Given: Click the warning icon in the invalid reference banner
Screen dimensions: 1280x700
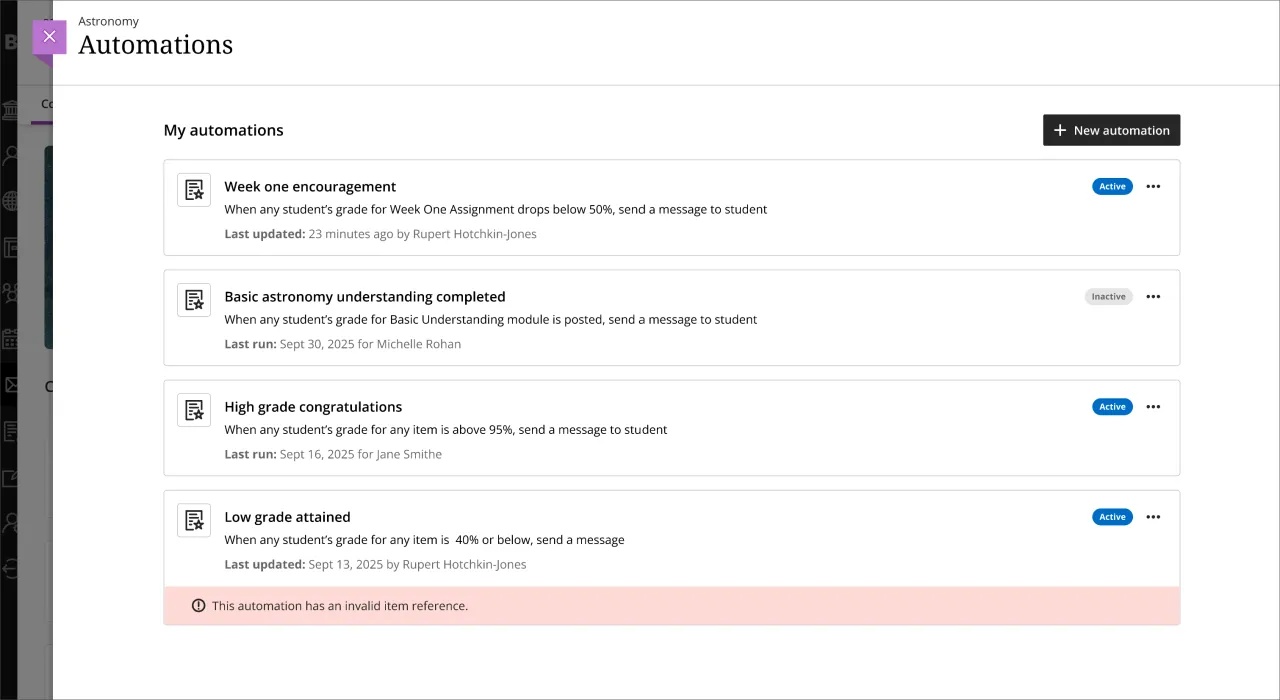Looking at the screenshot, I should coord(198,605).
